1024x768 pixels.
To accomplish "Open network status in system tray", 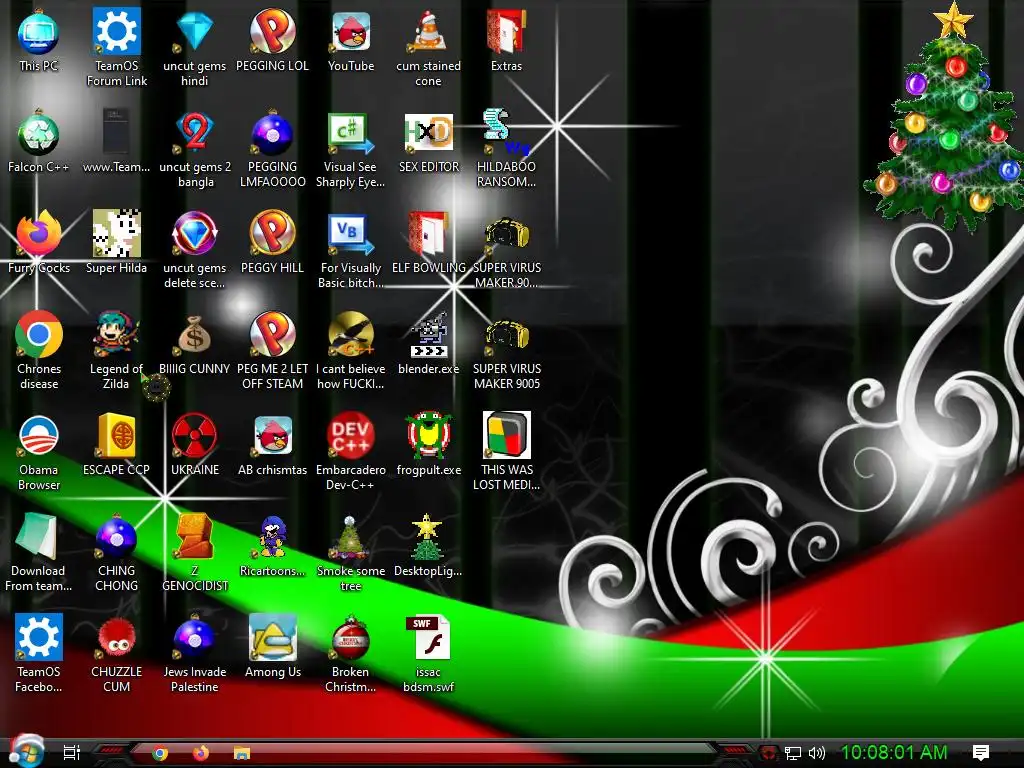I will click(793, 753).
